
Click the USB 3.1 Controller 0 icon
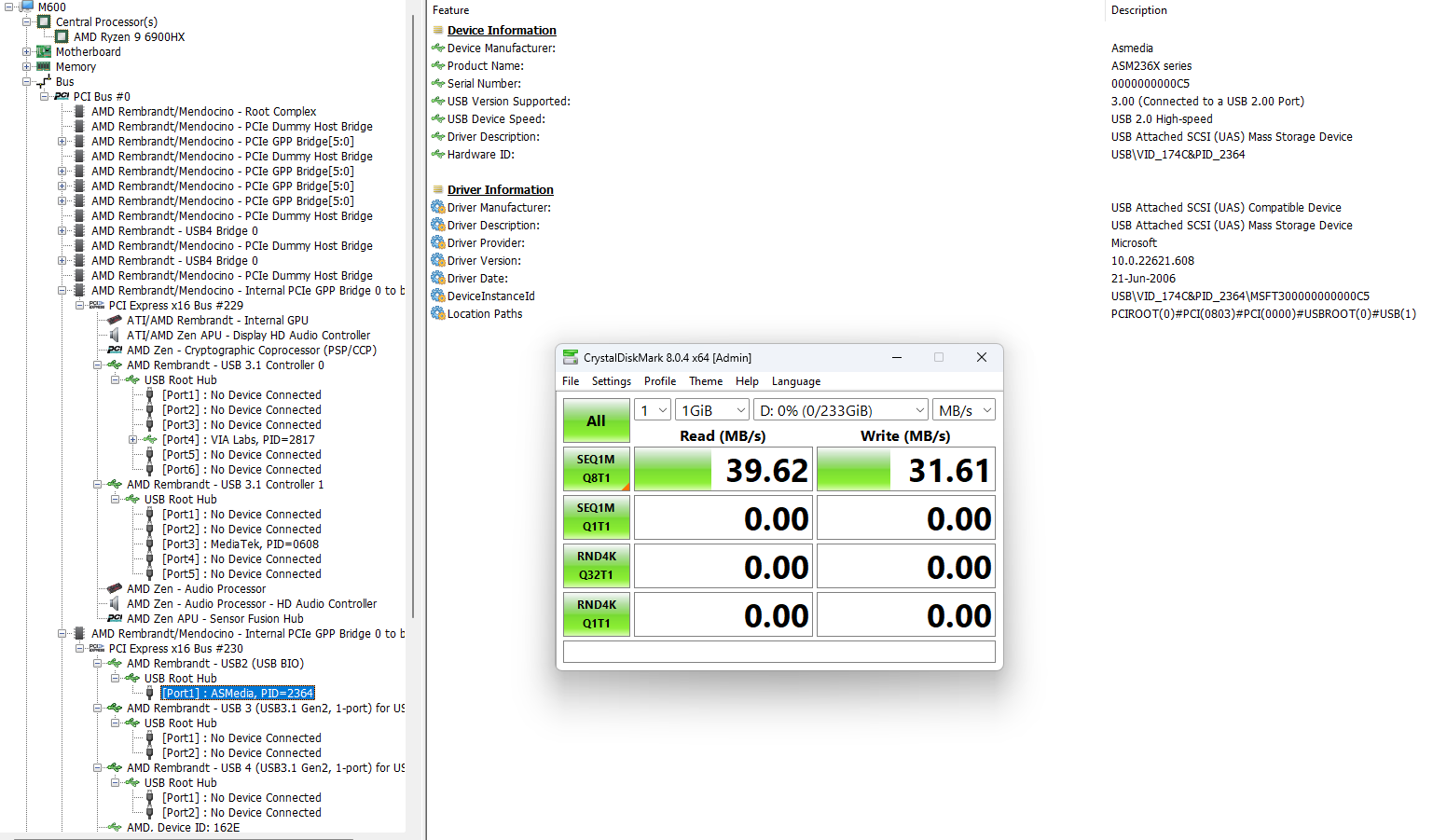pyautogui.click(x=115, y=365)
